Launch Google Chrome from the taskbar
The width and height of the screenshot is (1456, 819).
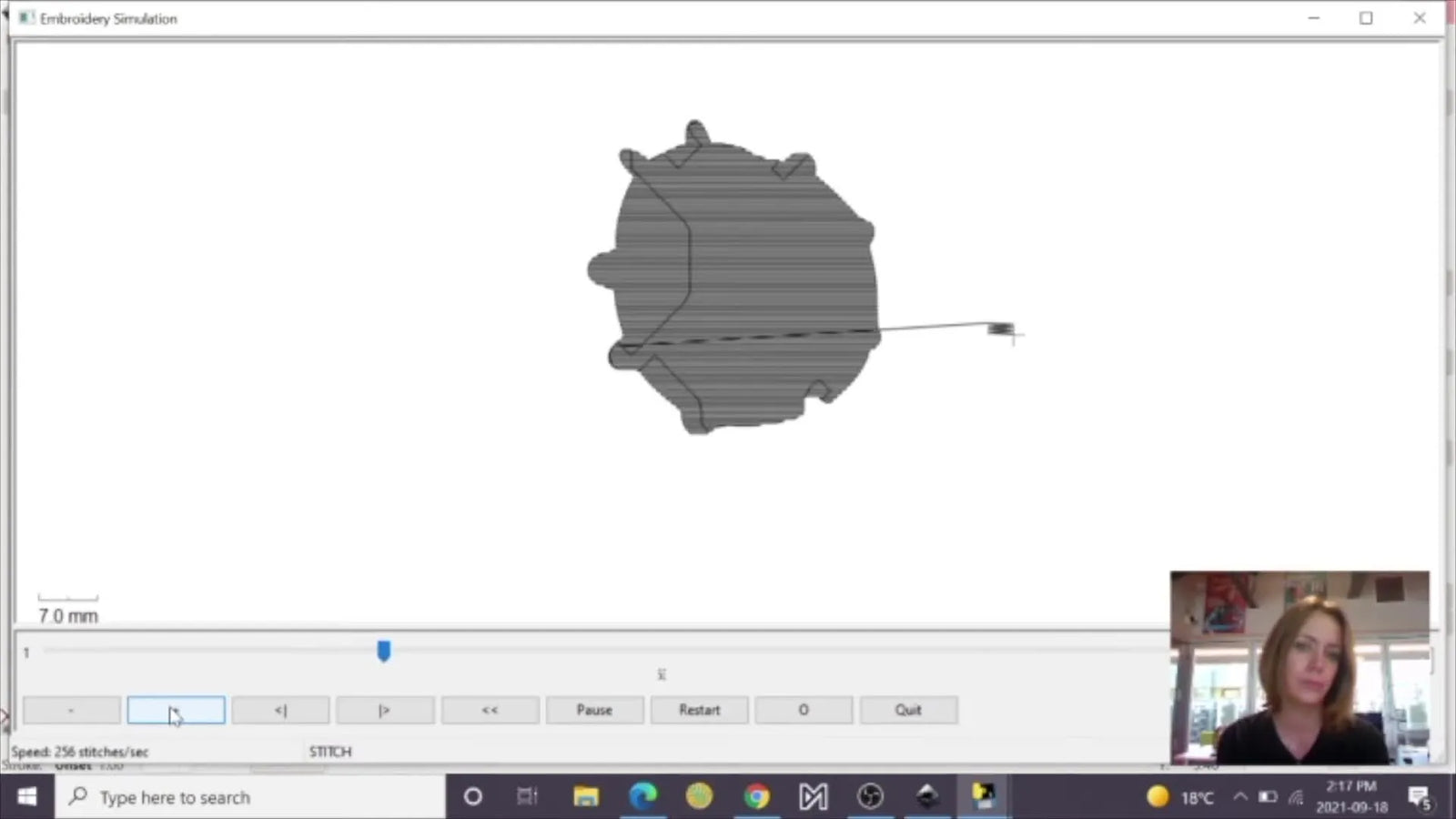click(x=757, y=797)
